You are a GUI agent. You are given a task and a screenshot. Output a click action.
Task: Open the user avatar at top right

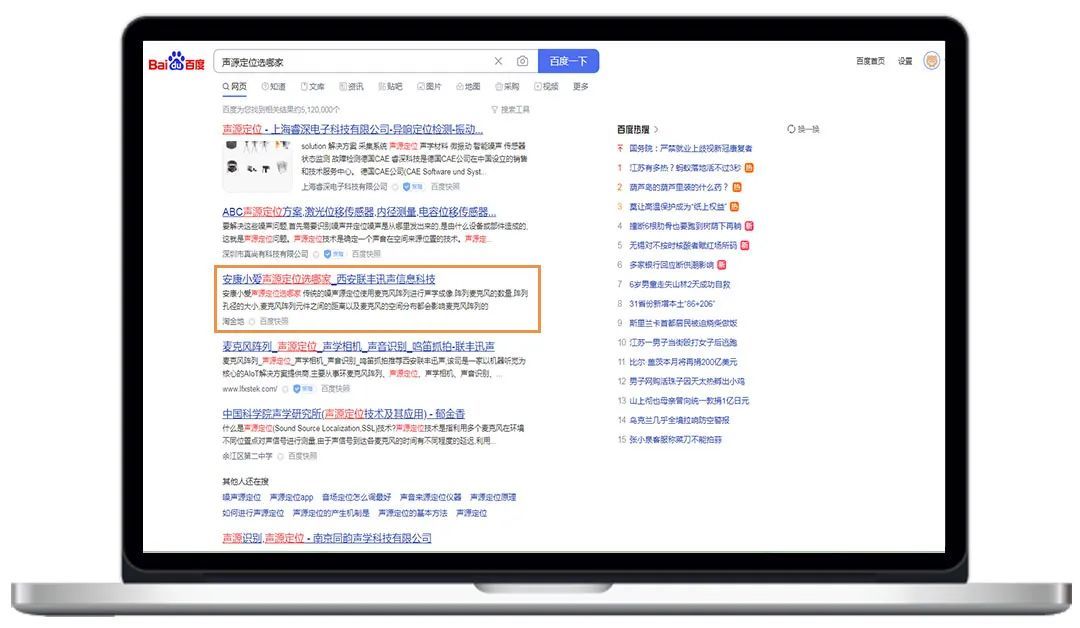(x=931, y=61)
